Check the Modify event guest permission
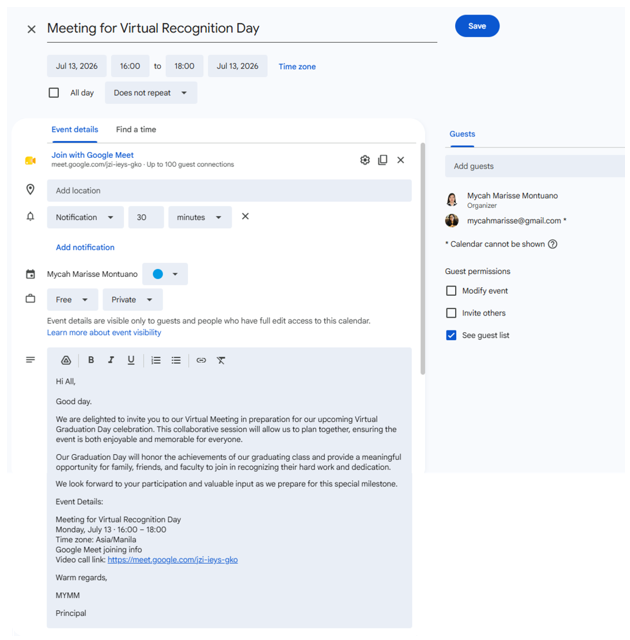 coord(451,291)
